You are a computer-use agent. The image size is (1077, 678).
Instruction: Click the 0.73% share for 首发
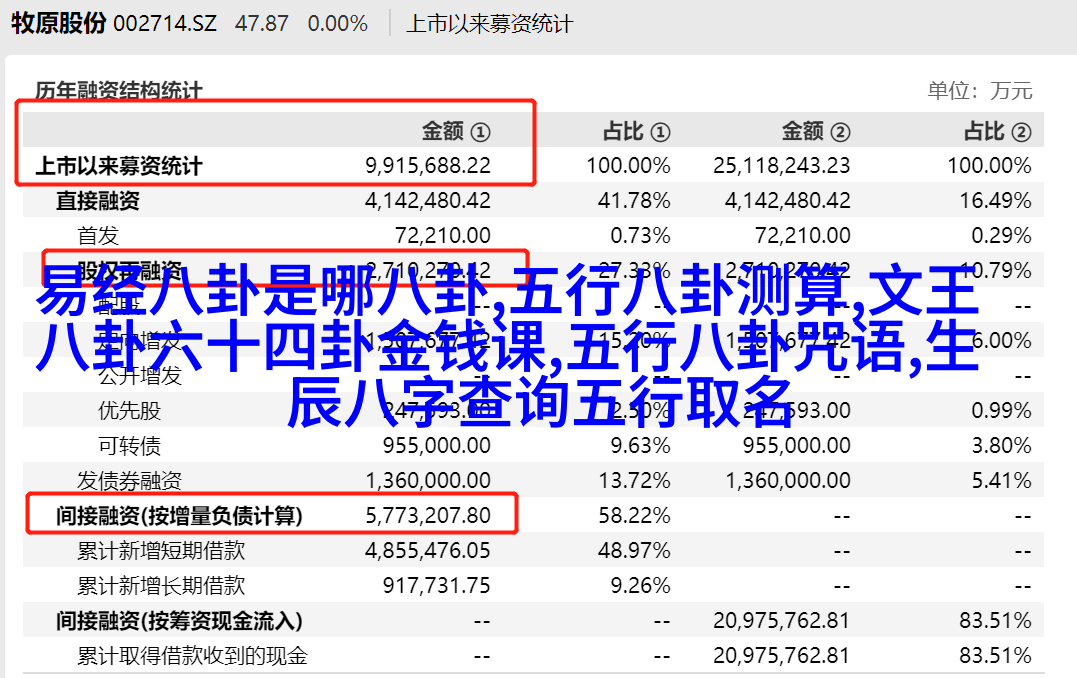tap(640, 236)
